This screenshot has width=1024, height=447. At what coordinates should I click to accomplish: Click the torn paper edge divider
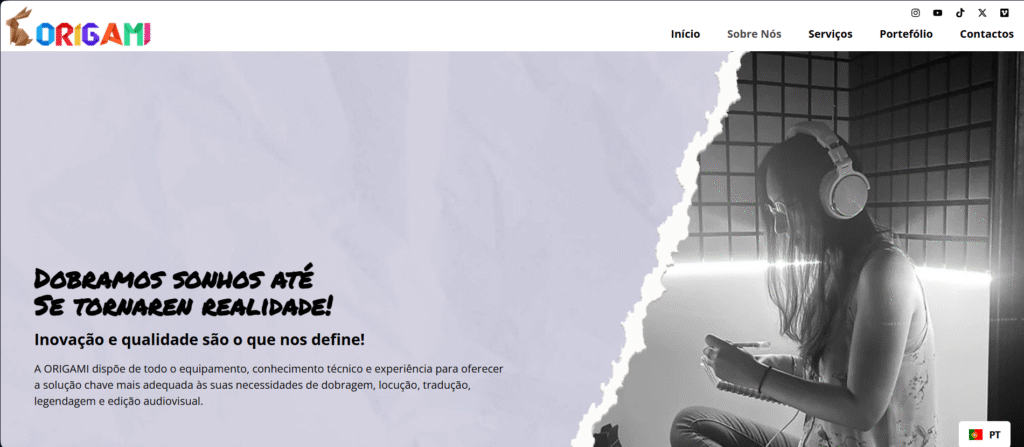click(x=660, y=248)
